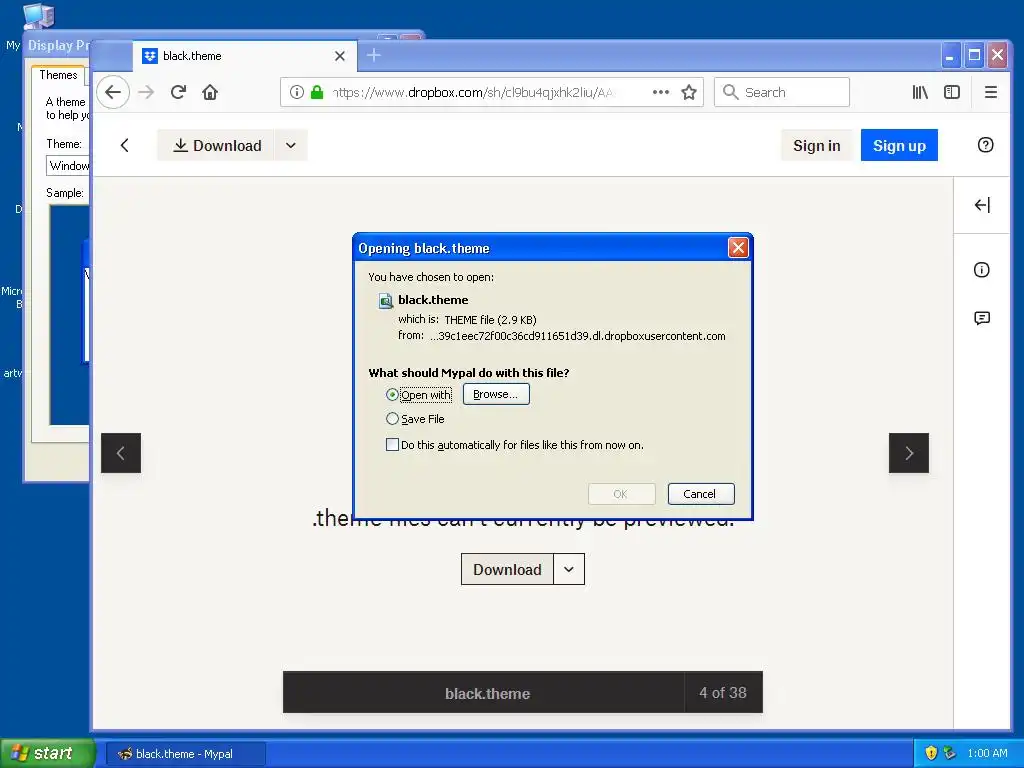Click the Dropbox logo on the tab
The width and height of the screenshot is (1024, 768).
(x=150, y=56)
